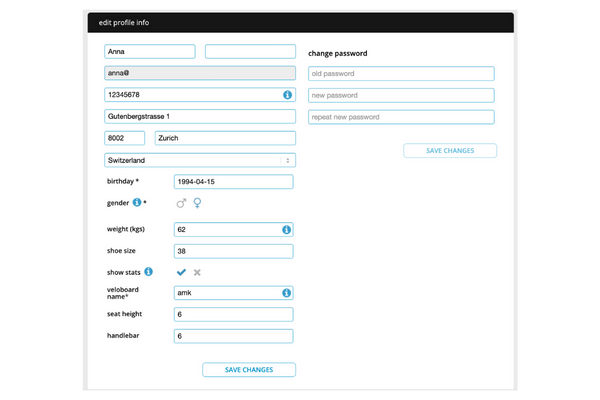Click the greyed-out email field anna@
The width and height of the screenshot is (600, 400).
(200, 73)
